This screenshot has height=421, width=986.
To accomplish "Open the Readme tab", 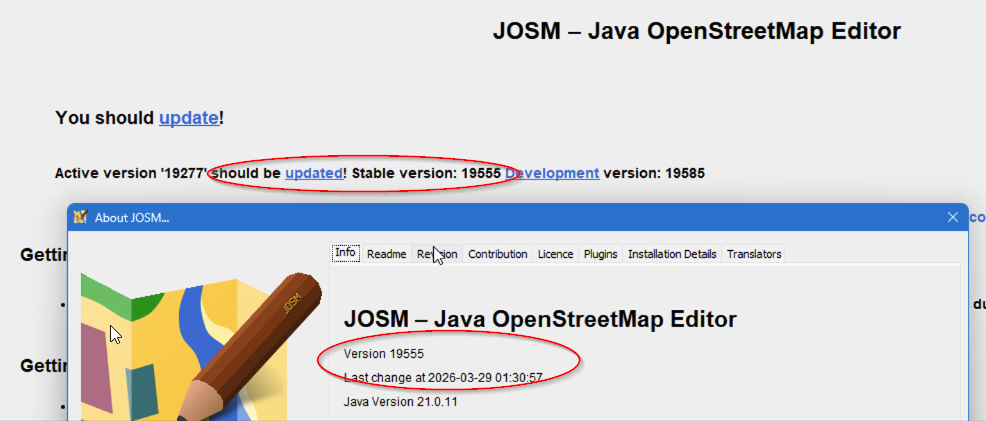I will pos(386,254).
